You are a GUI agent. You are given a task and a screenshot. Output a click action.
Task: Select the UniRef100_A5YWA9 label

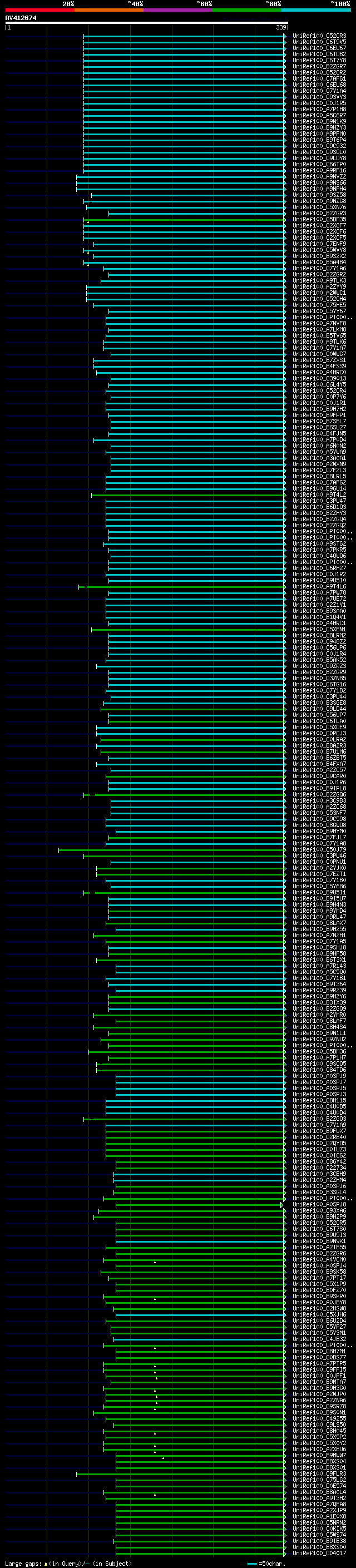(319, 452)
